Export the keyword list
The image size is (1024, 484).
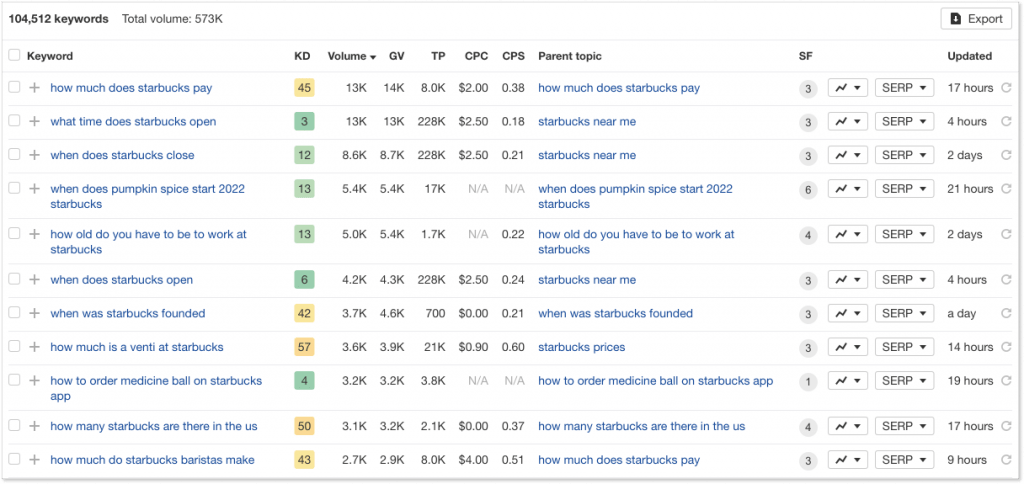click(976, 19)
